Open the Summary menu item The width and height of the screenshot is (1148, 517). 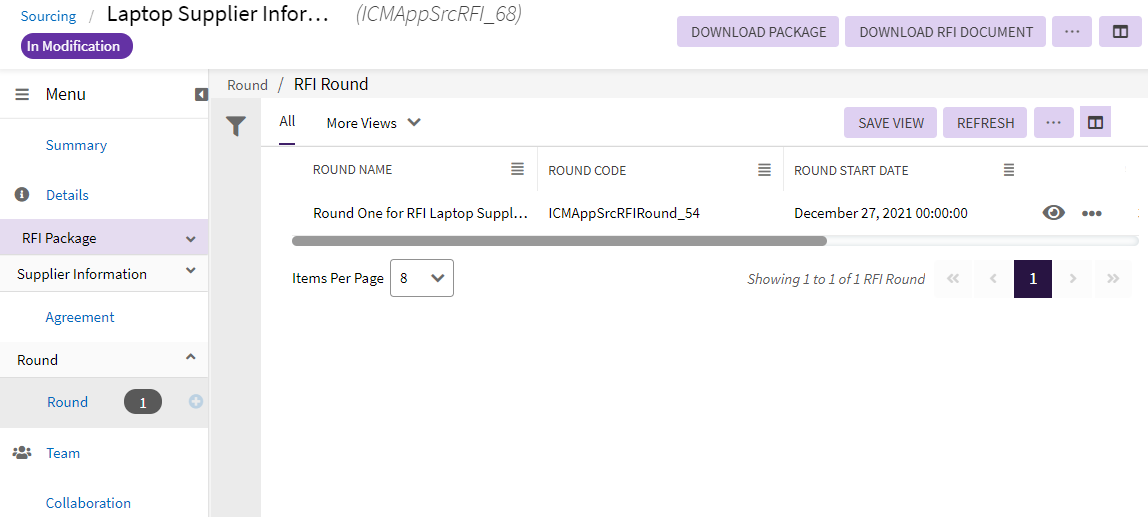click(76, 145)
